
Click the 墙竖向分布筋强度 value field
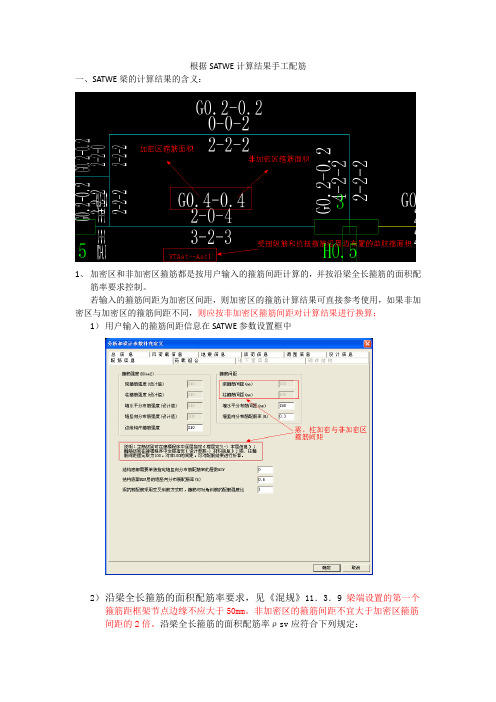point(194,416)
